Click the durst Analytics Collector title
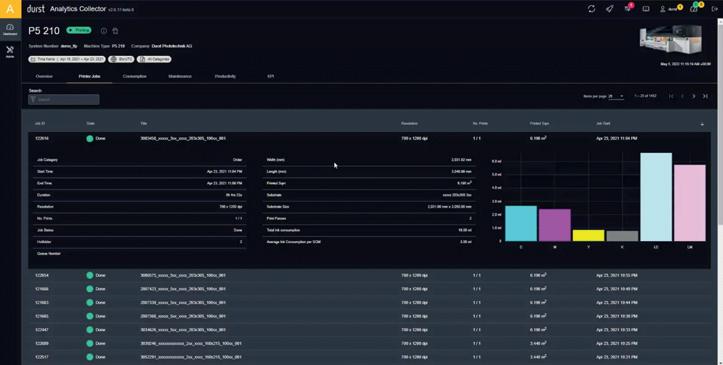Screen dimensions: 723x365 point(66,9)
